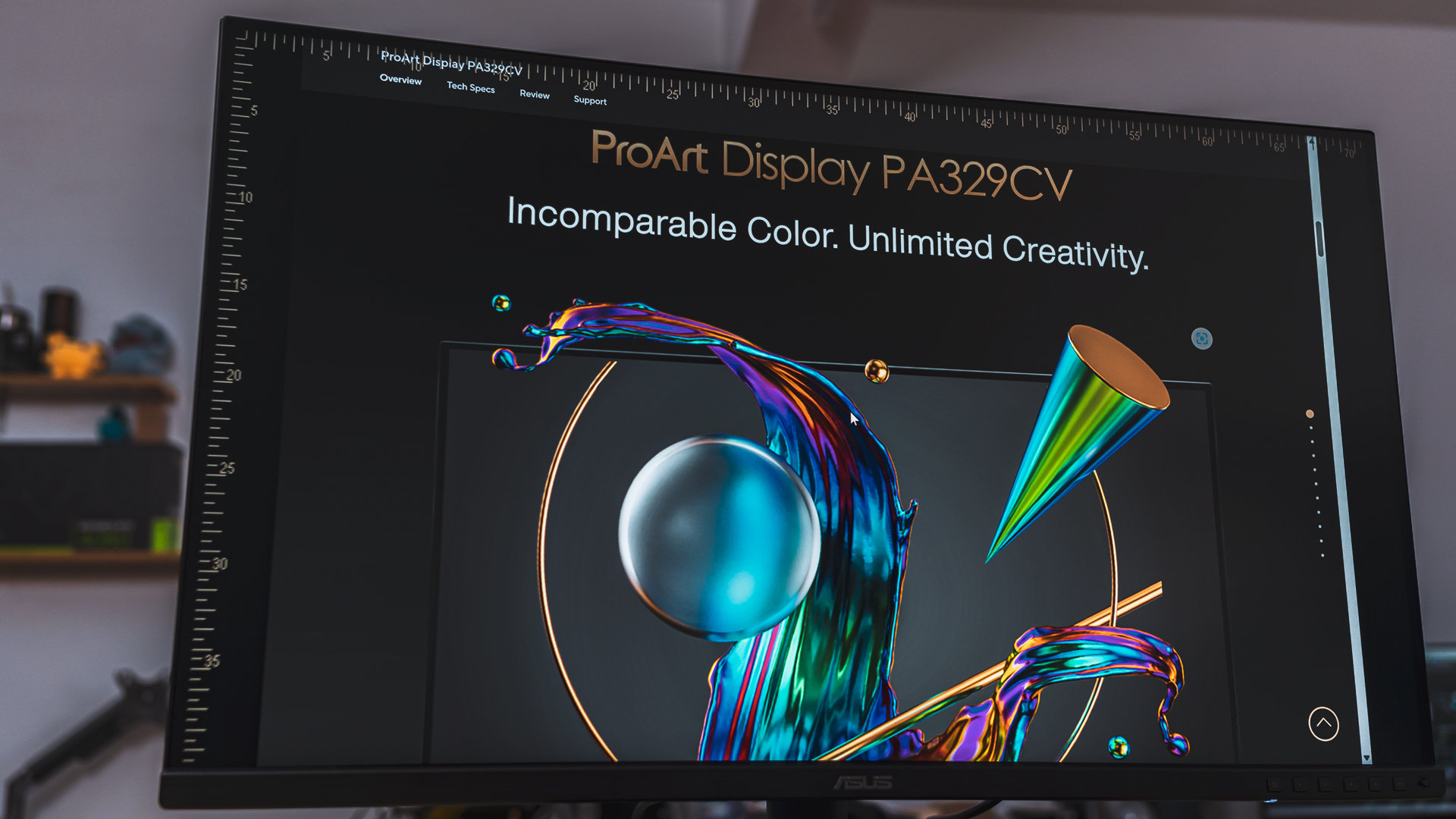Select the second page indicator dot
Viewport: 1456px width, 819px height.
(x=1311, y=428)
